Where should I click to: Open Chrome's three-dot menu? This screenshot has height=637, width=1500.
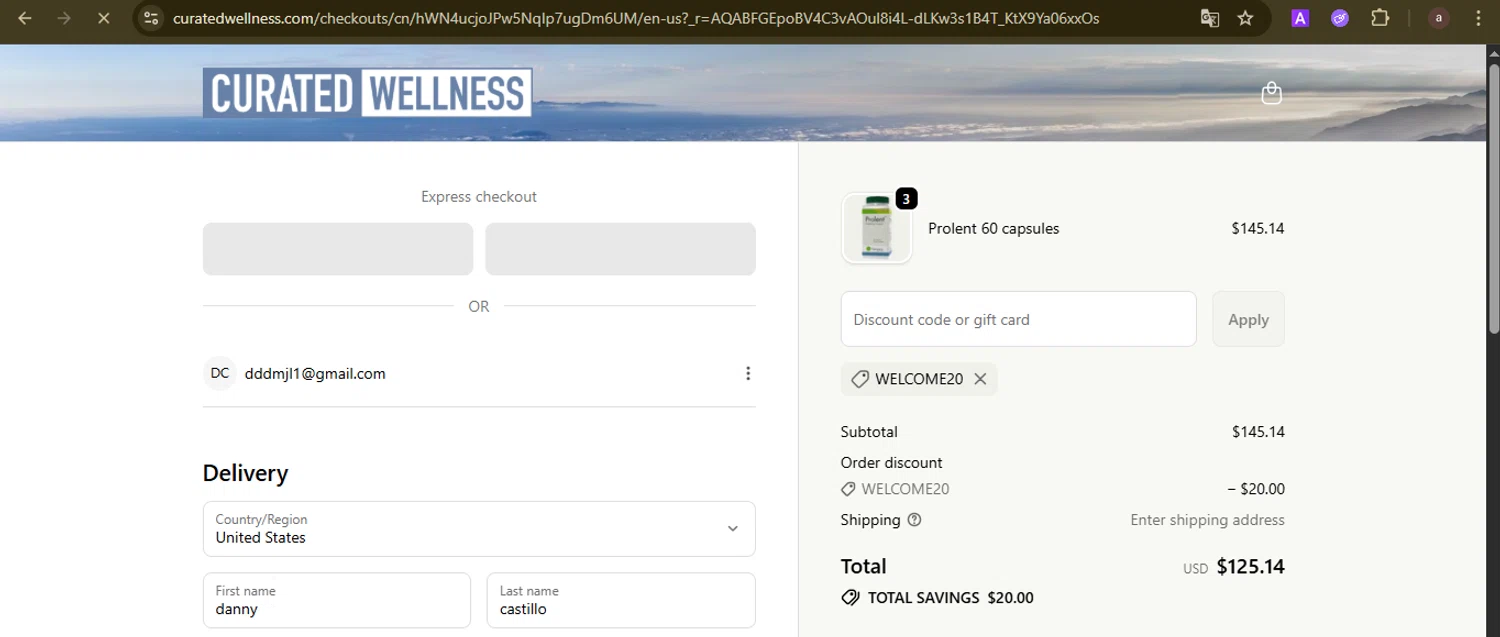pos(1478,18)
